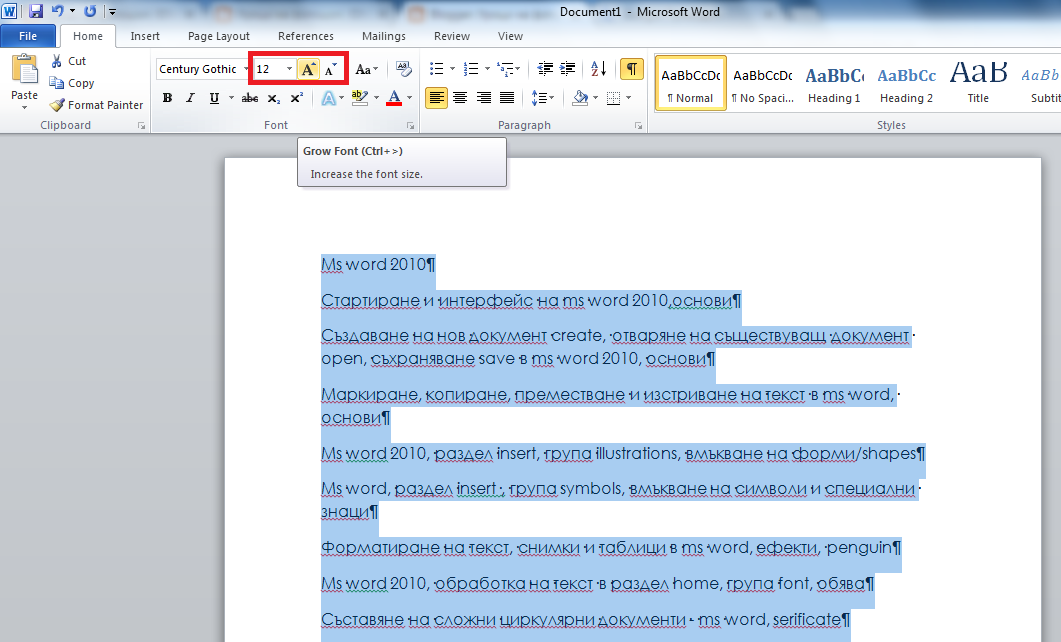This screenshot has height=642, width=1061.
Task: Toggle Align Text Left
Action: tap(436, 99)
